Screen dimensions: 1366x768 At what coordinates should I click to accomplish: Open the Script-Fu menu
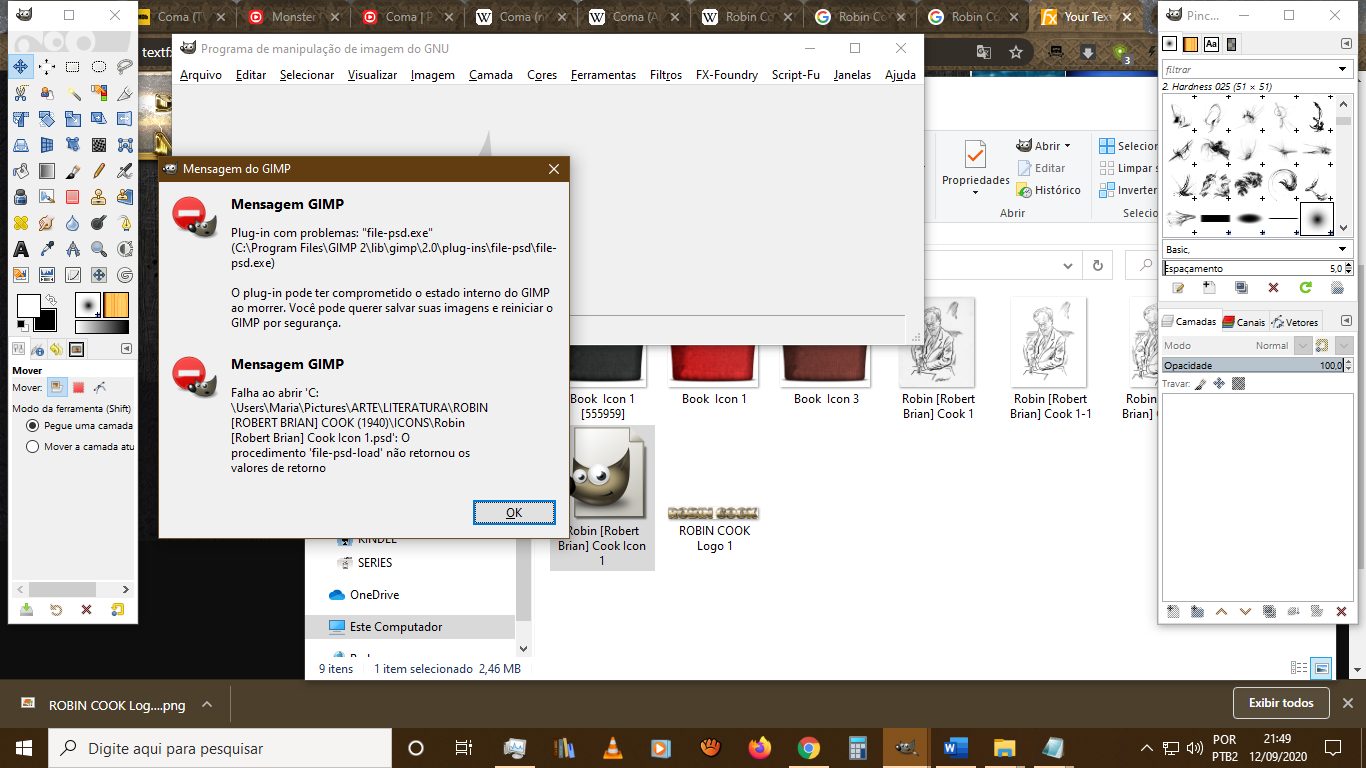pos(796,75)
